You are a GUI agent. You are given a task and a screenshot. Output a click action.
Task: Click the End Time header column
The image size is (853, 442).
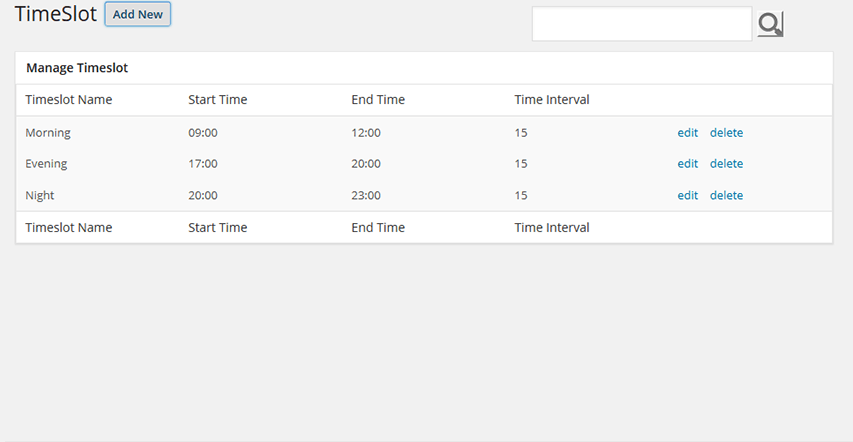[x=378, y=100]
